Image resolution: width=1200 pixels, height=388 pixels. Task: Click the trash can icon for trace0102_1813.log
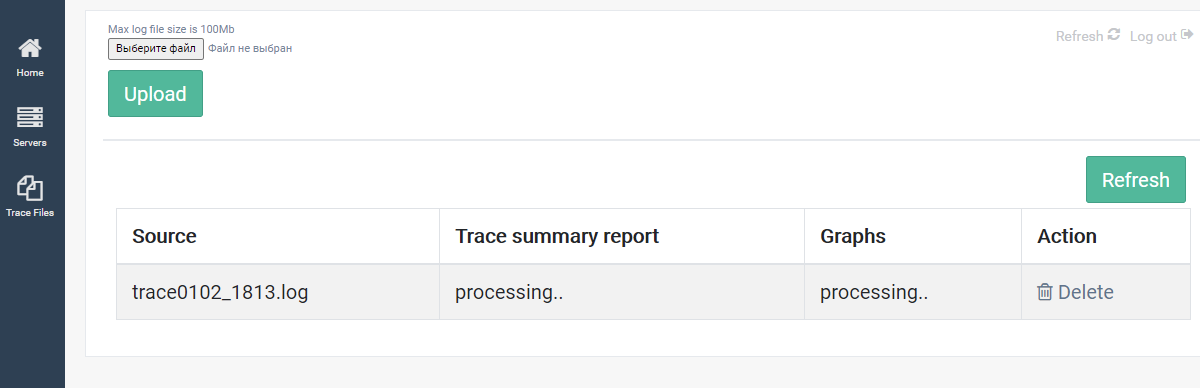coord(1045,292)
